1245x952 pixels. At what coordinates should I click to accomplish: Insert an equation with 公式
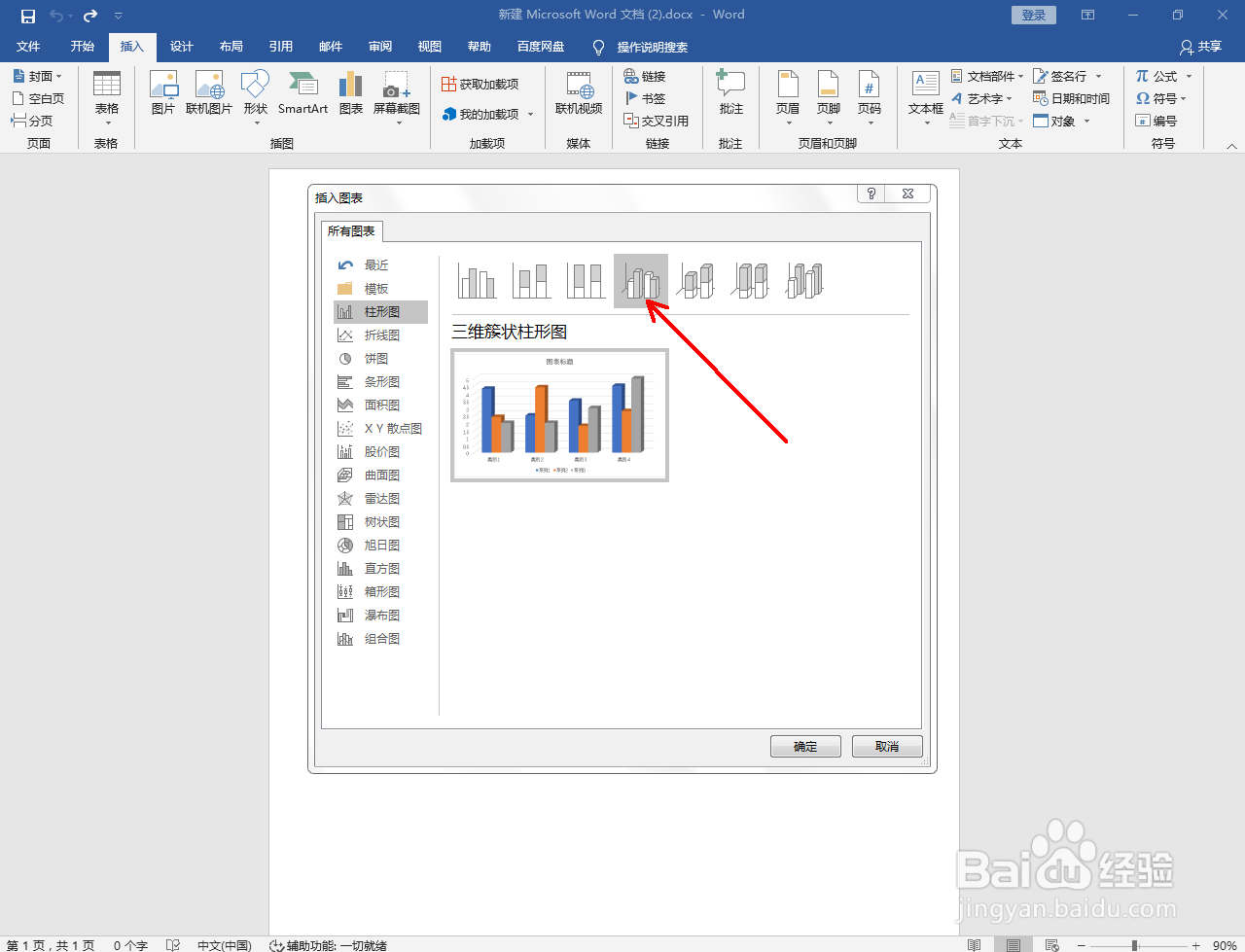(x=1156, y=76)
